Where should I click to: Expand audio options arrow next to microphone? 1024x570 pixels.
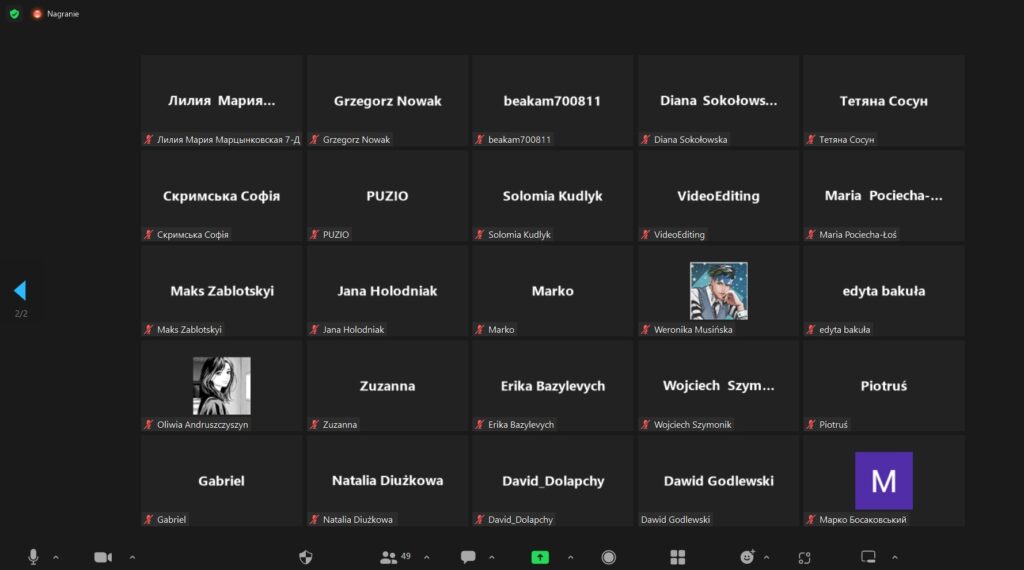pos(56,557)
